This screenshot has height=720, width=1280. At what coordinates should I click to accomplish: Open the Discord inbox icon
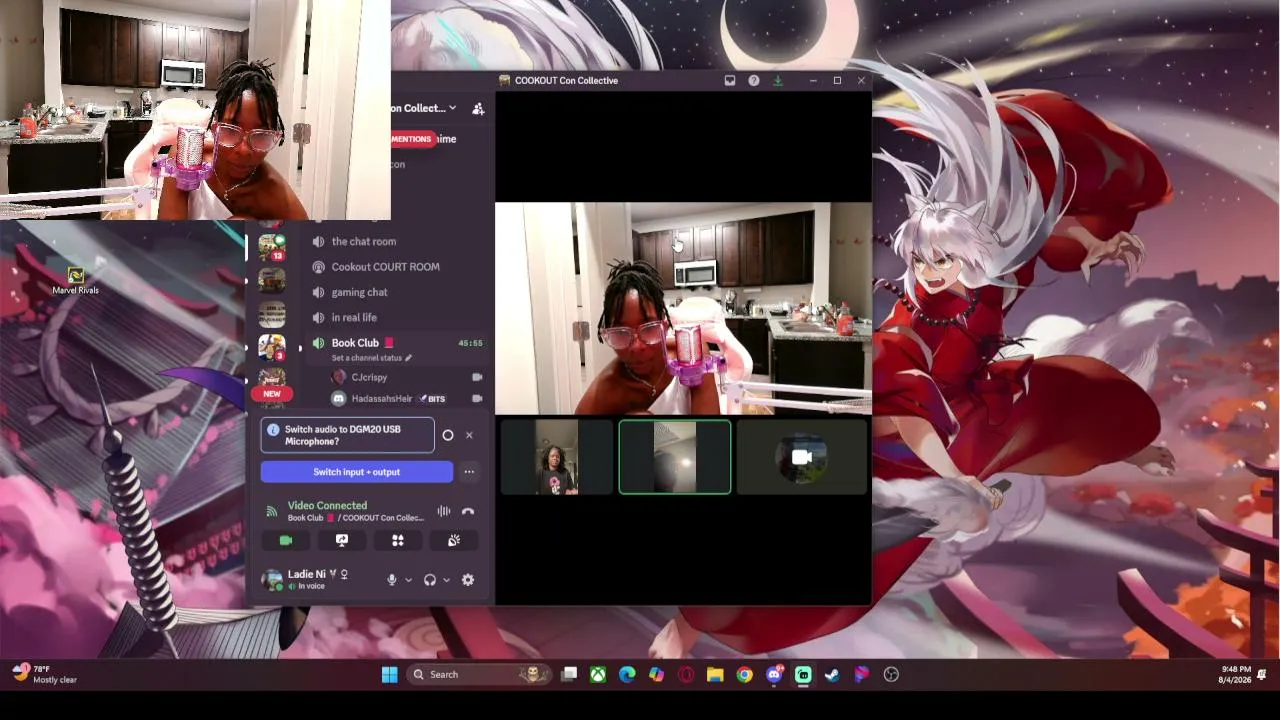tap(730, 81)
